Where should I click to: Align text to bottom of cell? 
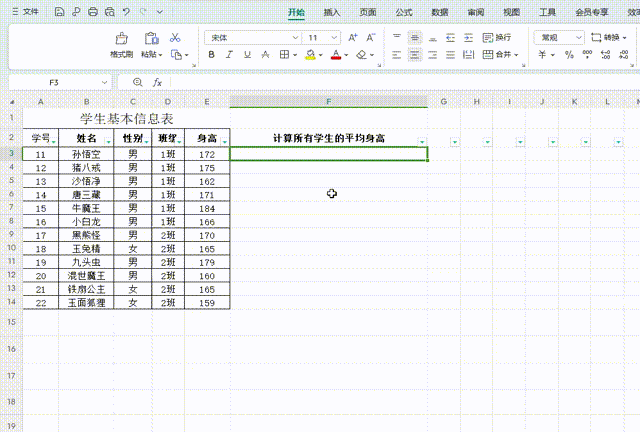click(433, 38)
